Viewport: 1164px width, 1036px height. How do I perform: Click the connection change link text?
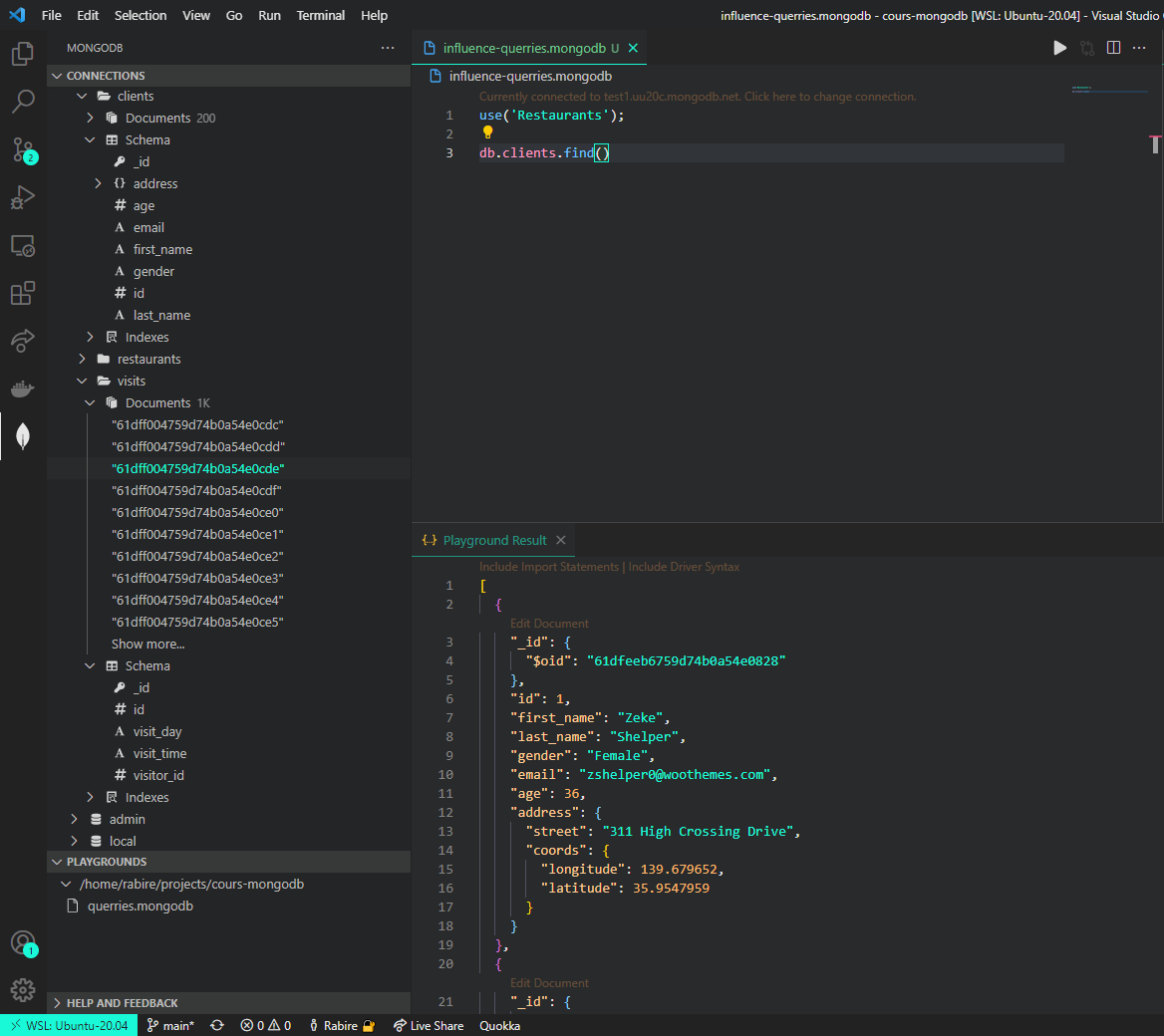pos(698,97)
